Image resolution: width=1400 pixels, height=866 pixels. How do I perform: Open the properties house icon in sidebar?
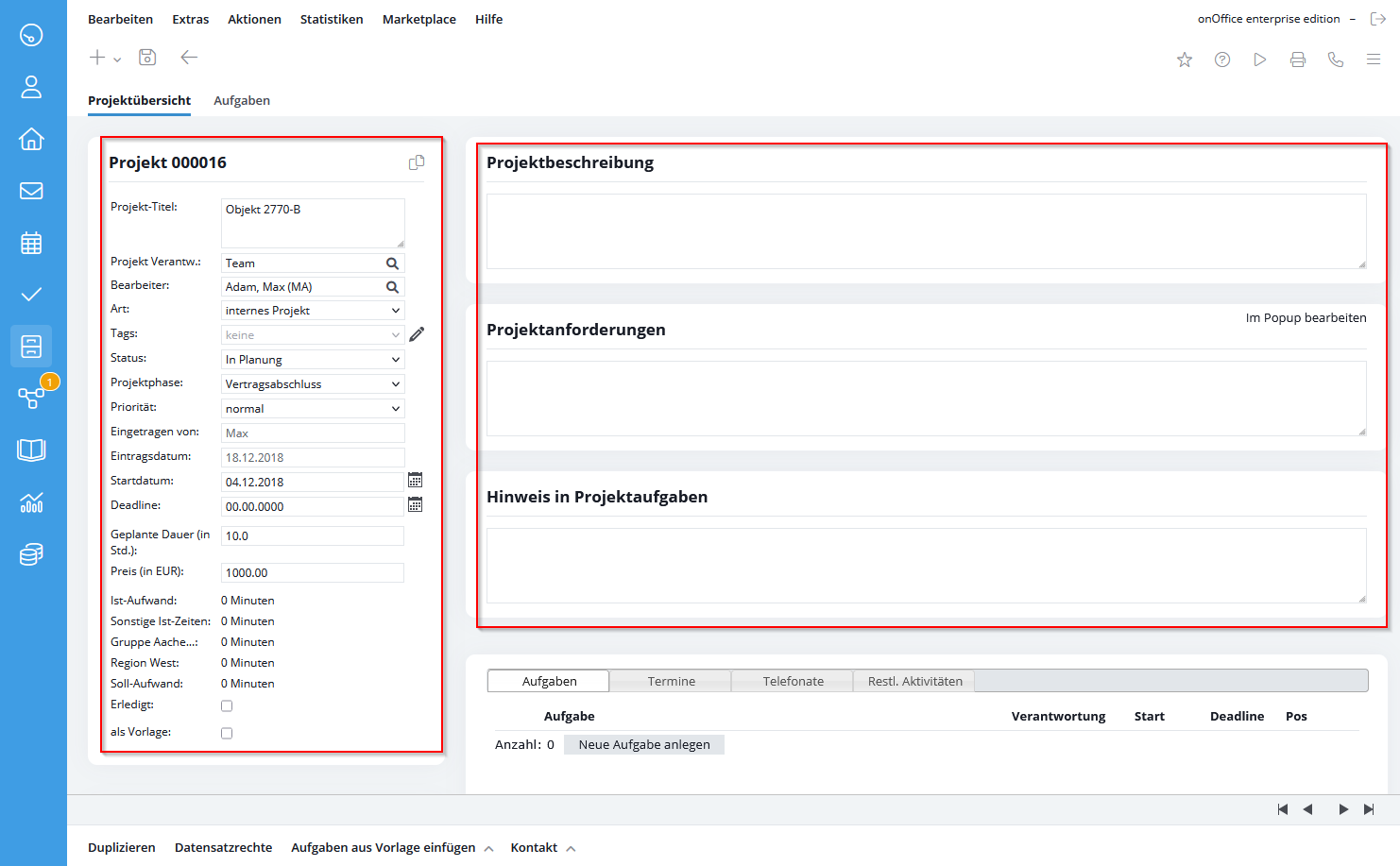[x=31, y=139]
